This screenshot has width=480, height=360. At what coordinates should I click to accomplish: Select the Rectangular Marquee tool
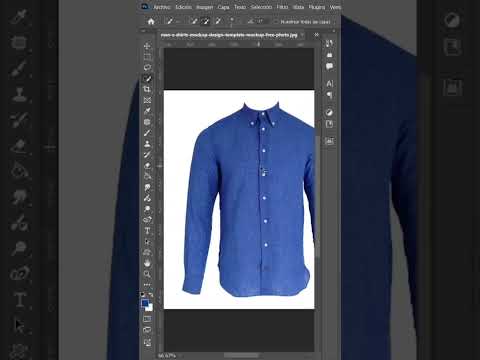[147, 57]
